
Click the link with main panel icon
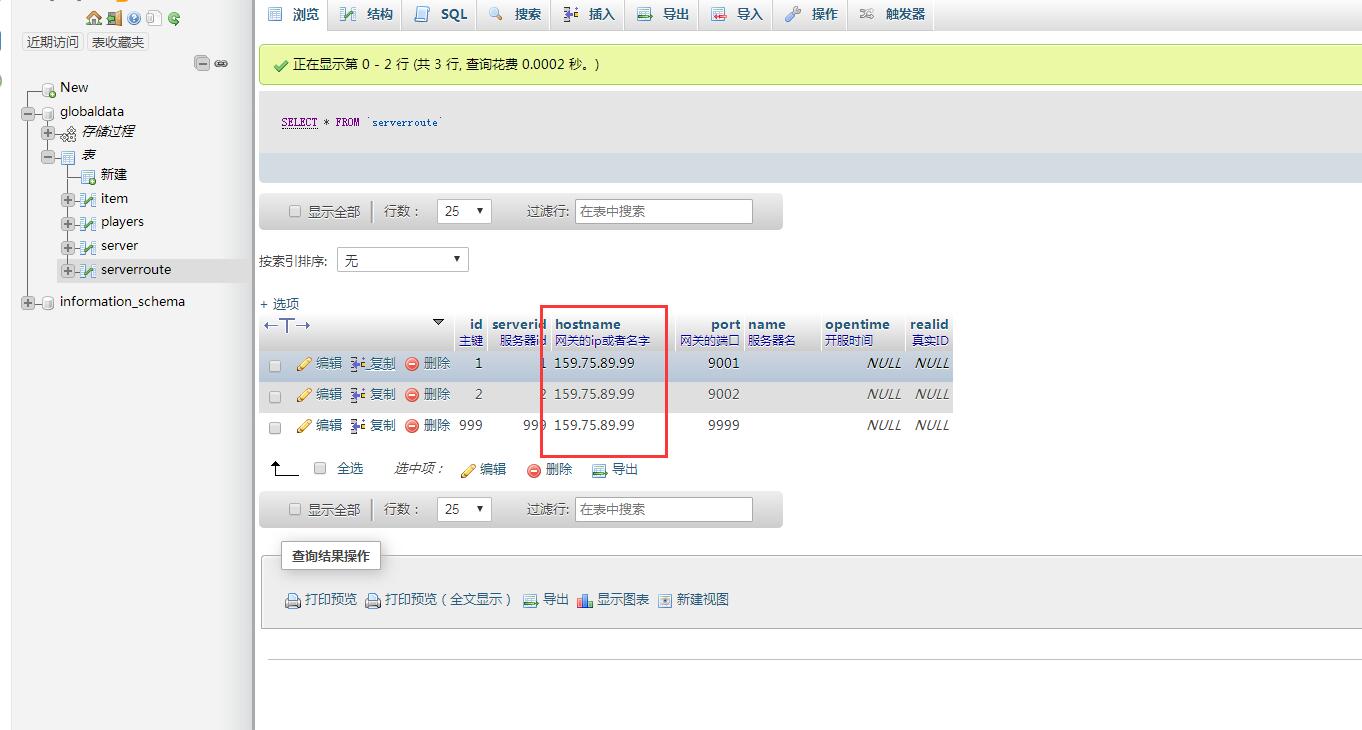click(221, 63)
